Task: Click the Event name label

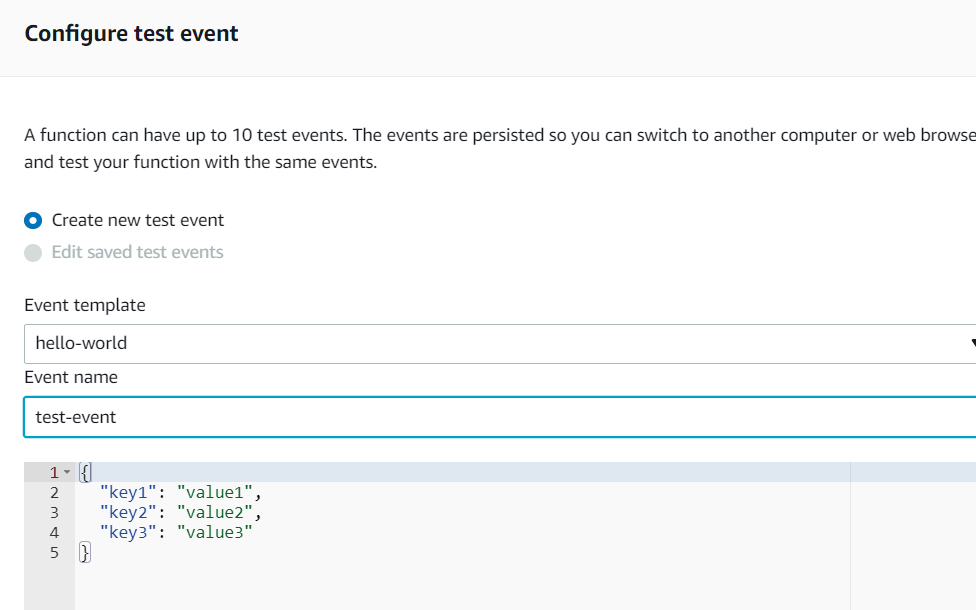Action: 71,377
